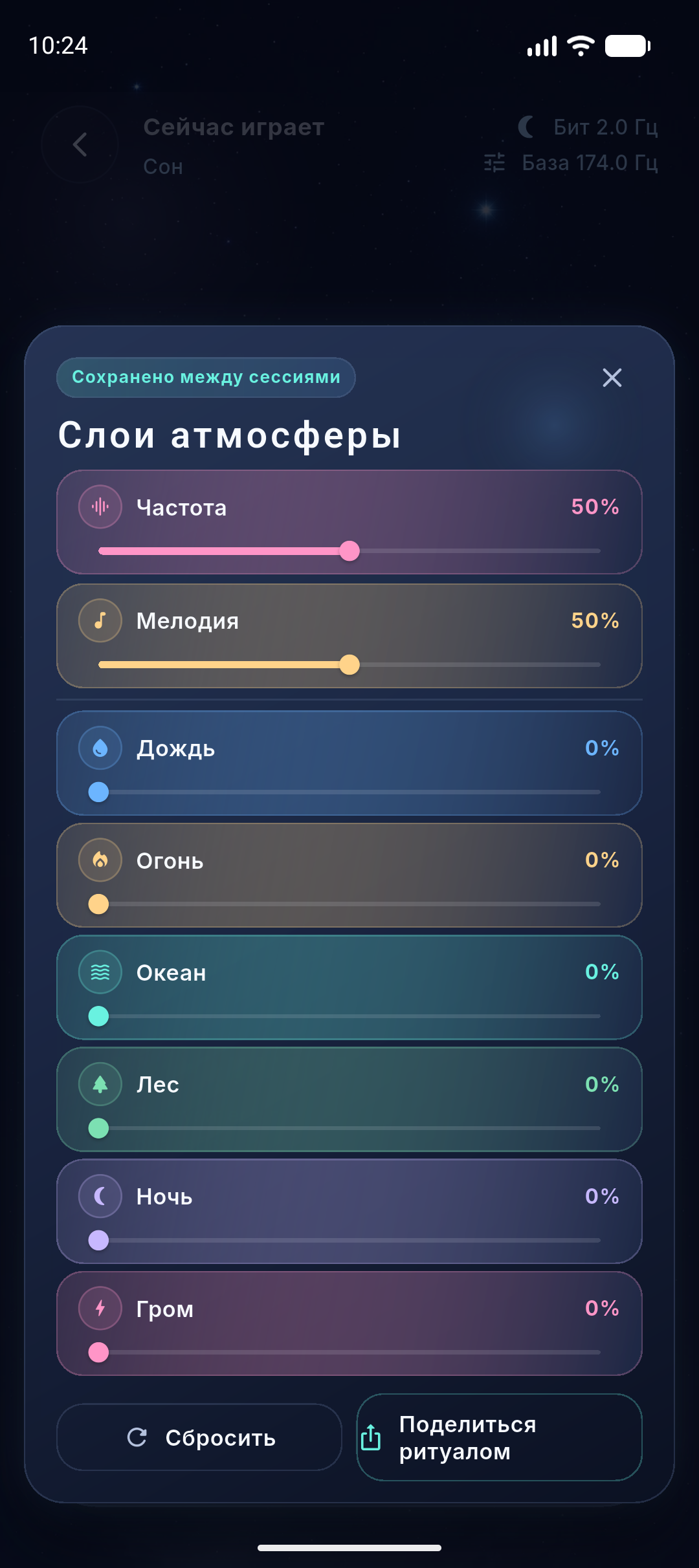
Task: Tap the tree icon for Лес
Action: tap(100, 1084)
